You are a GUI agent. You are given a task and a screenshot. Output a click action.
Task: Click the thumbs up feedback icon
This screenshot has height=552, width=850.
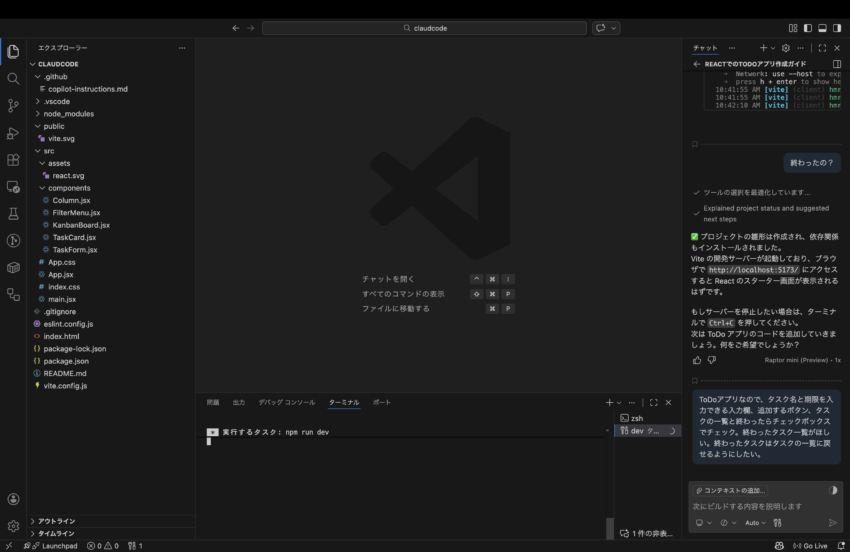[x=697, y=359]
